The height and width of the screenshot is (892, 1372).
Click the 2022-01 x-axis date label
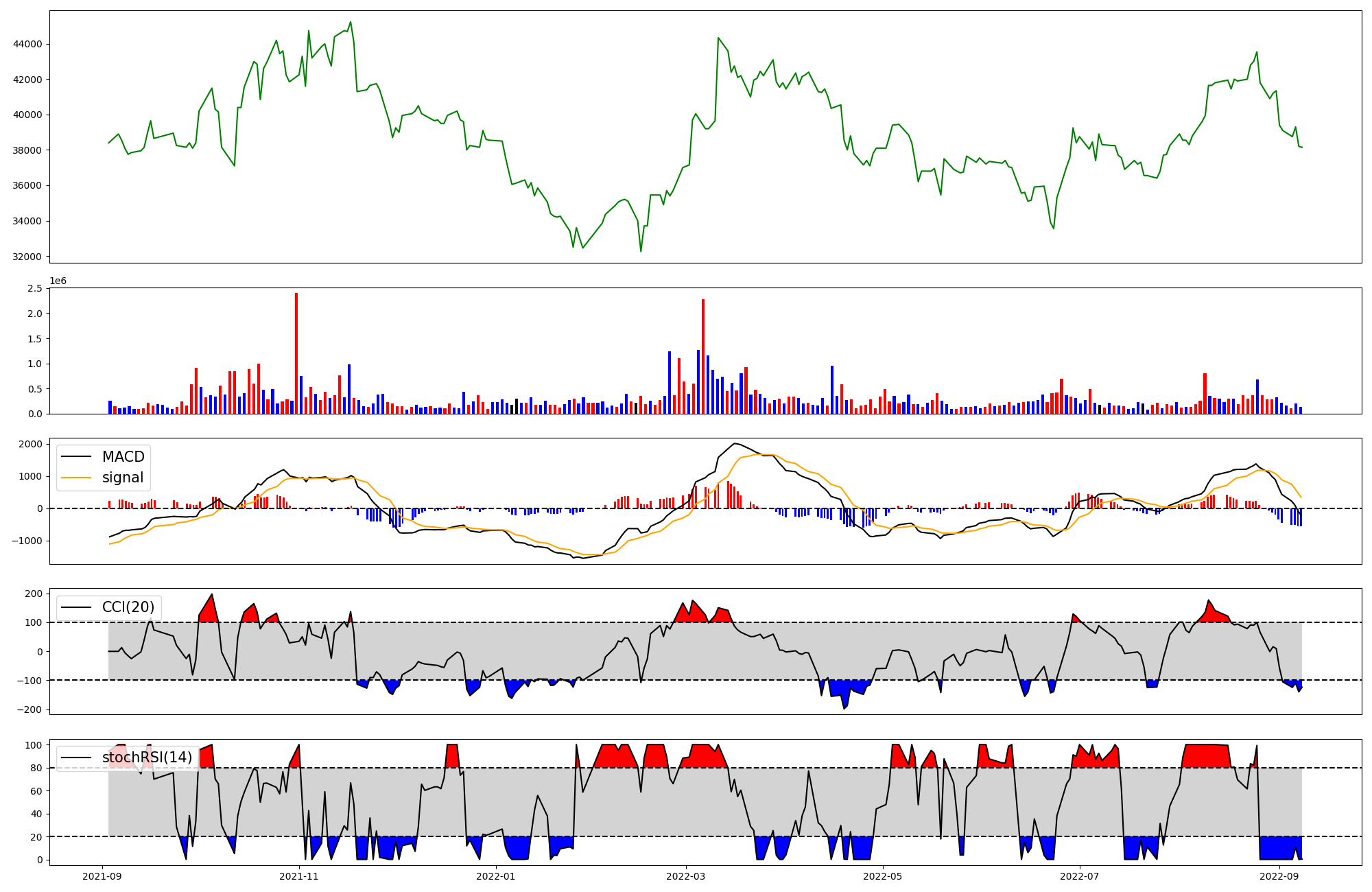(x=495, y=876)
